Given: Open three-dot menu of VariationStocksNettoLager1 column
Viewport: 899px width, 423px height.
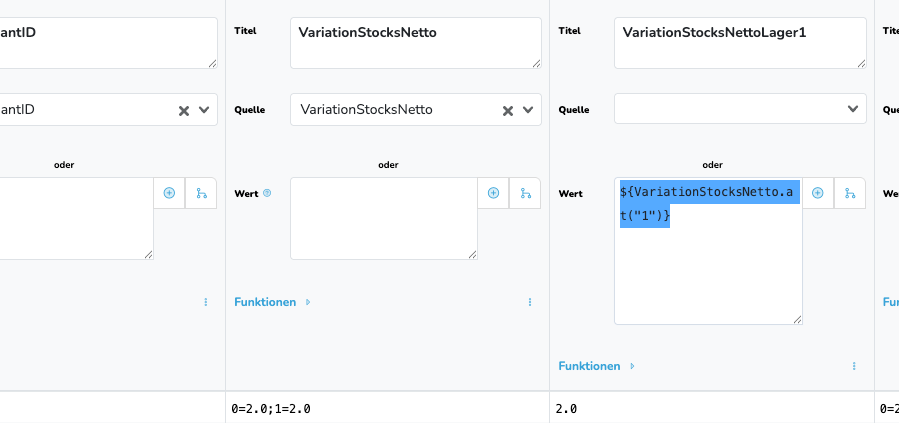Looking at the screenshot, I should 853,366.
